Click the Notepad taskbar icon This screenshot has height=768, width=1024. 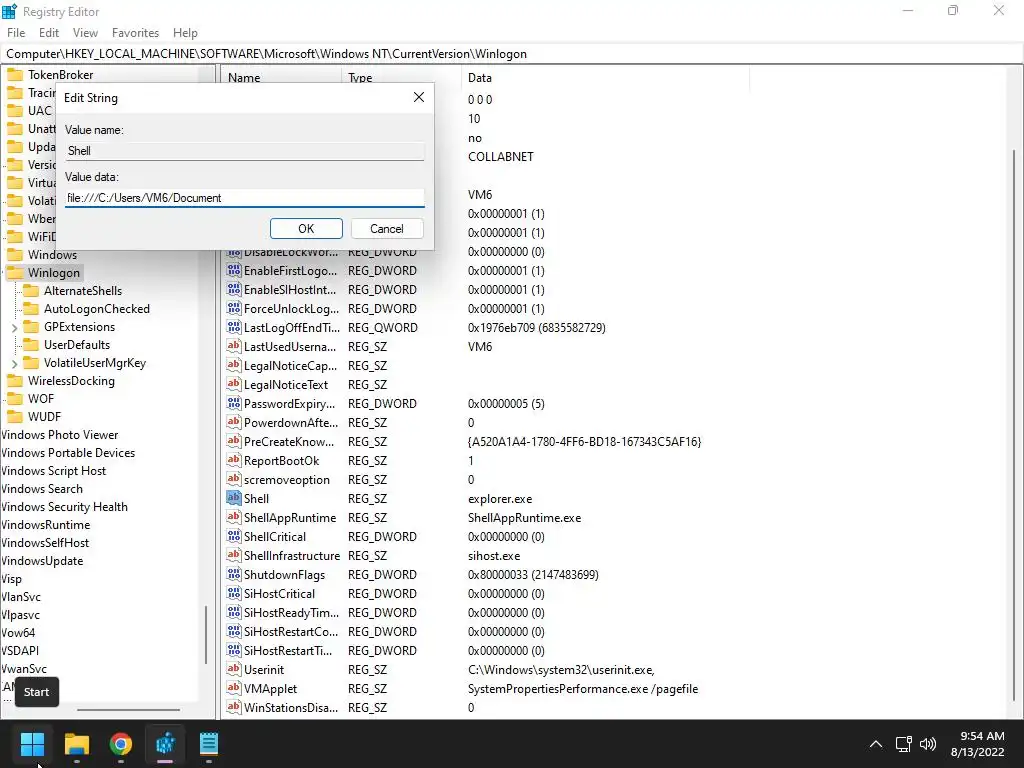tap(209, 743)
